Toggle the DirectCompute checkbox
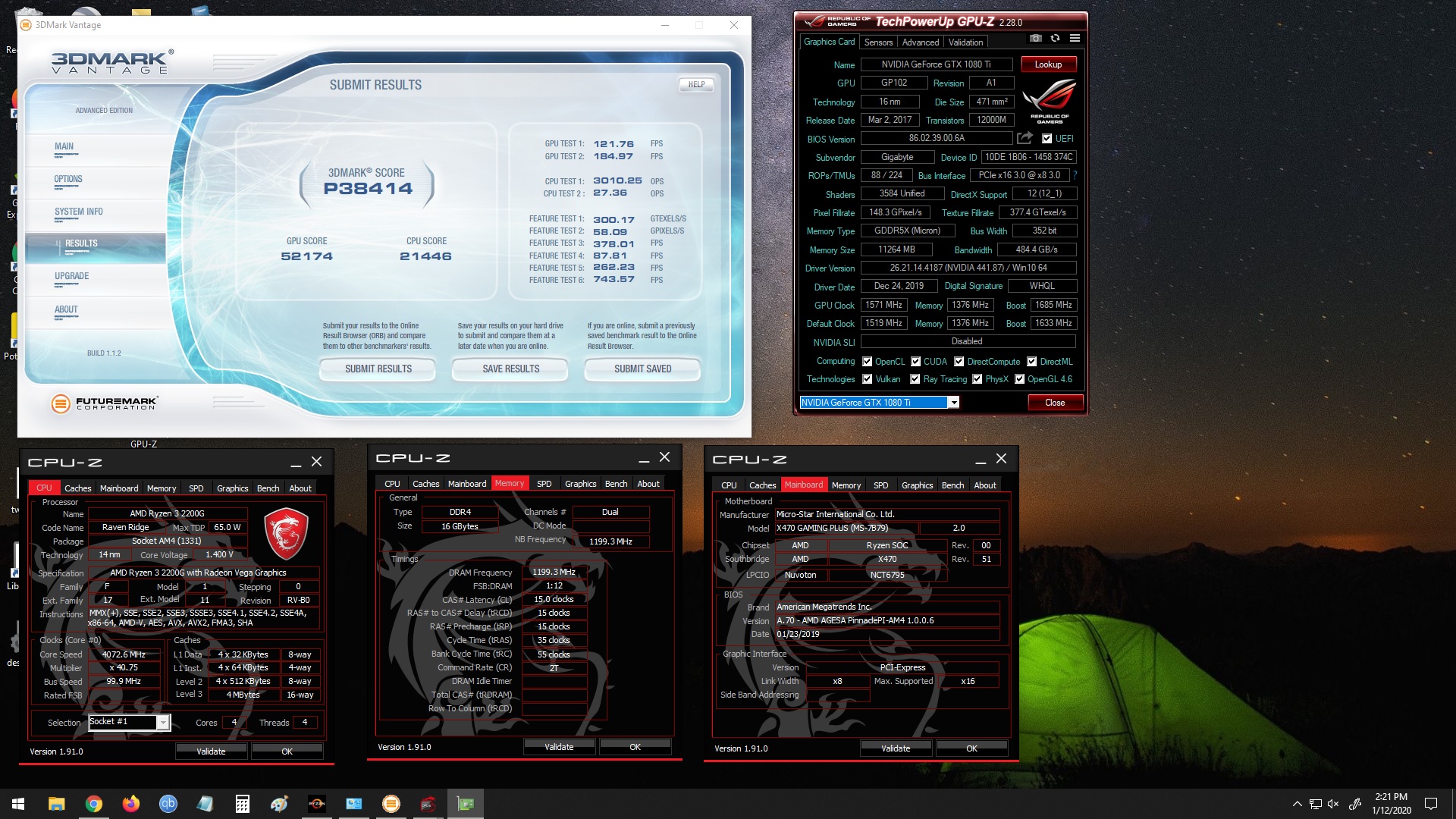Screen dimensions: 1456x819 [959, 362]
